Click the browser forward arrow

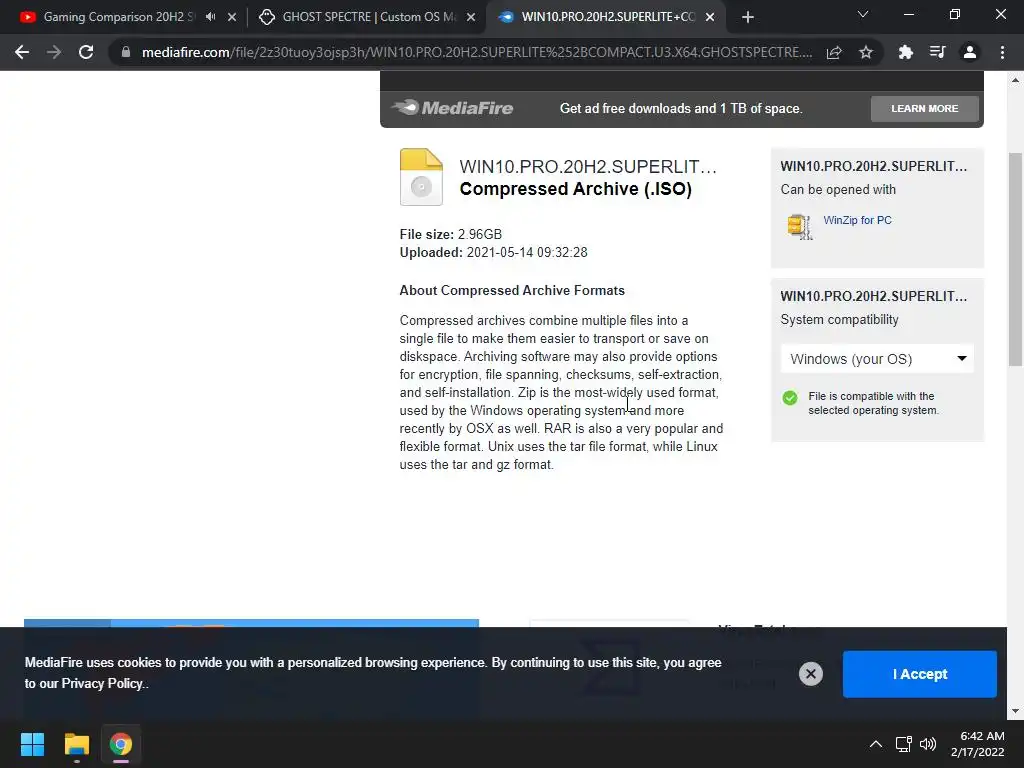pyautogui.click(x=54, y=52)
